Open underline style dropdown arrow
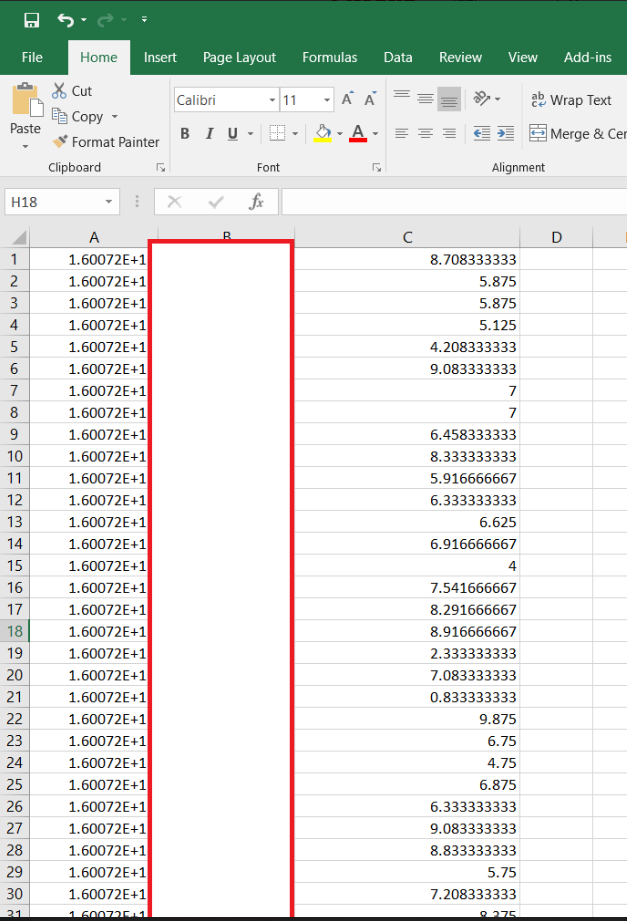 [250, 133]
